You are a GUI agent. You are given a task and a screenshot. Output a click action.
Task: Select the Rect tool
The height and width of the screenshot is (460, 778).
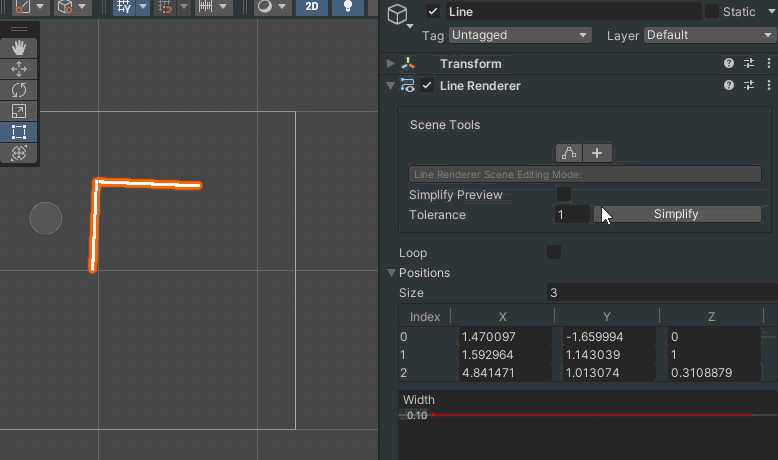[19, 132]
